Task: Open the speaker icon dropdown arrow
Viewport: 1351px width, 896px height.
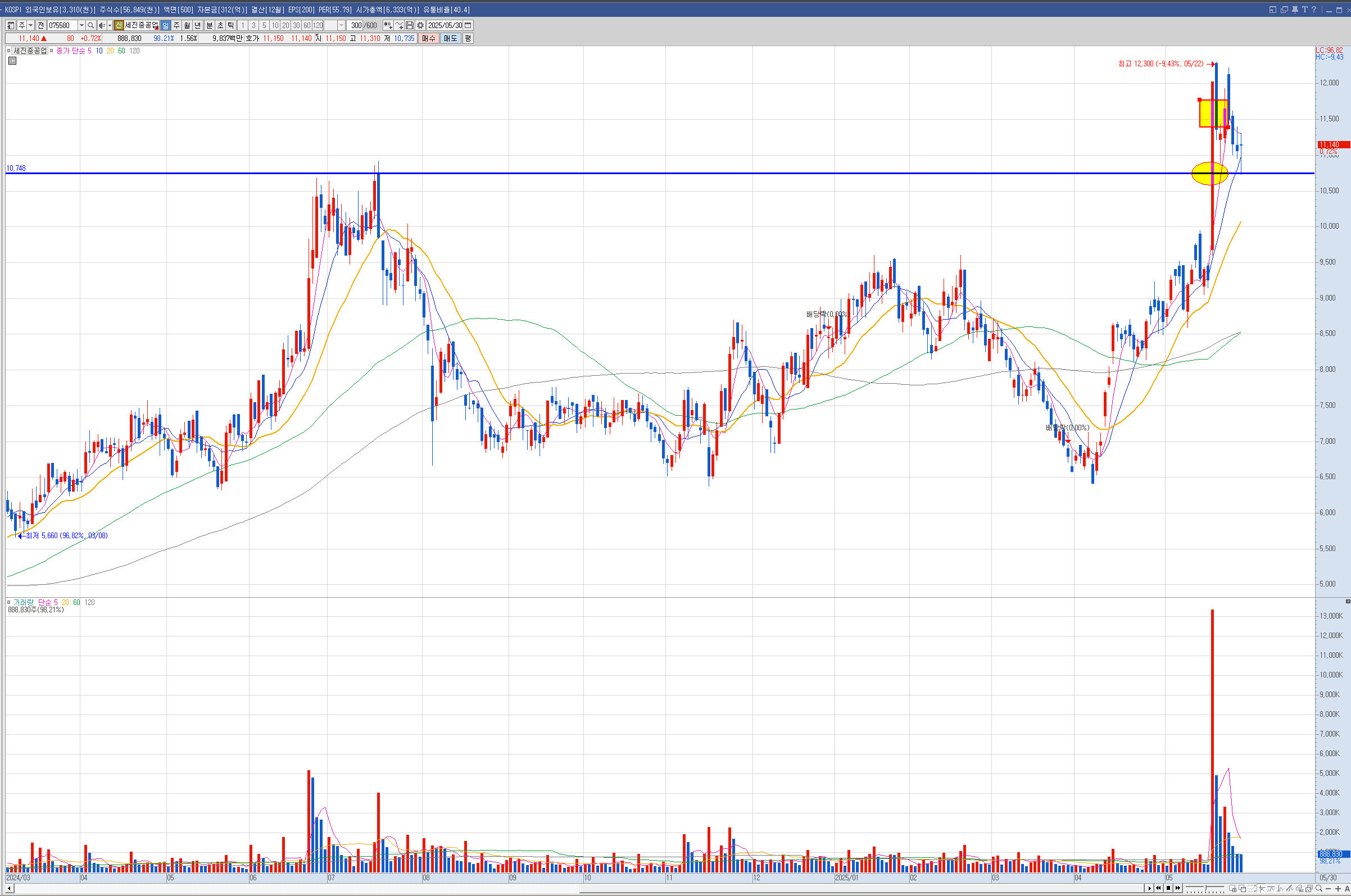Action: click(110, 25)
